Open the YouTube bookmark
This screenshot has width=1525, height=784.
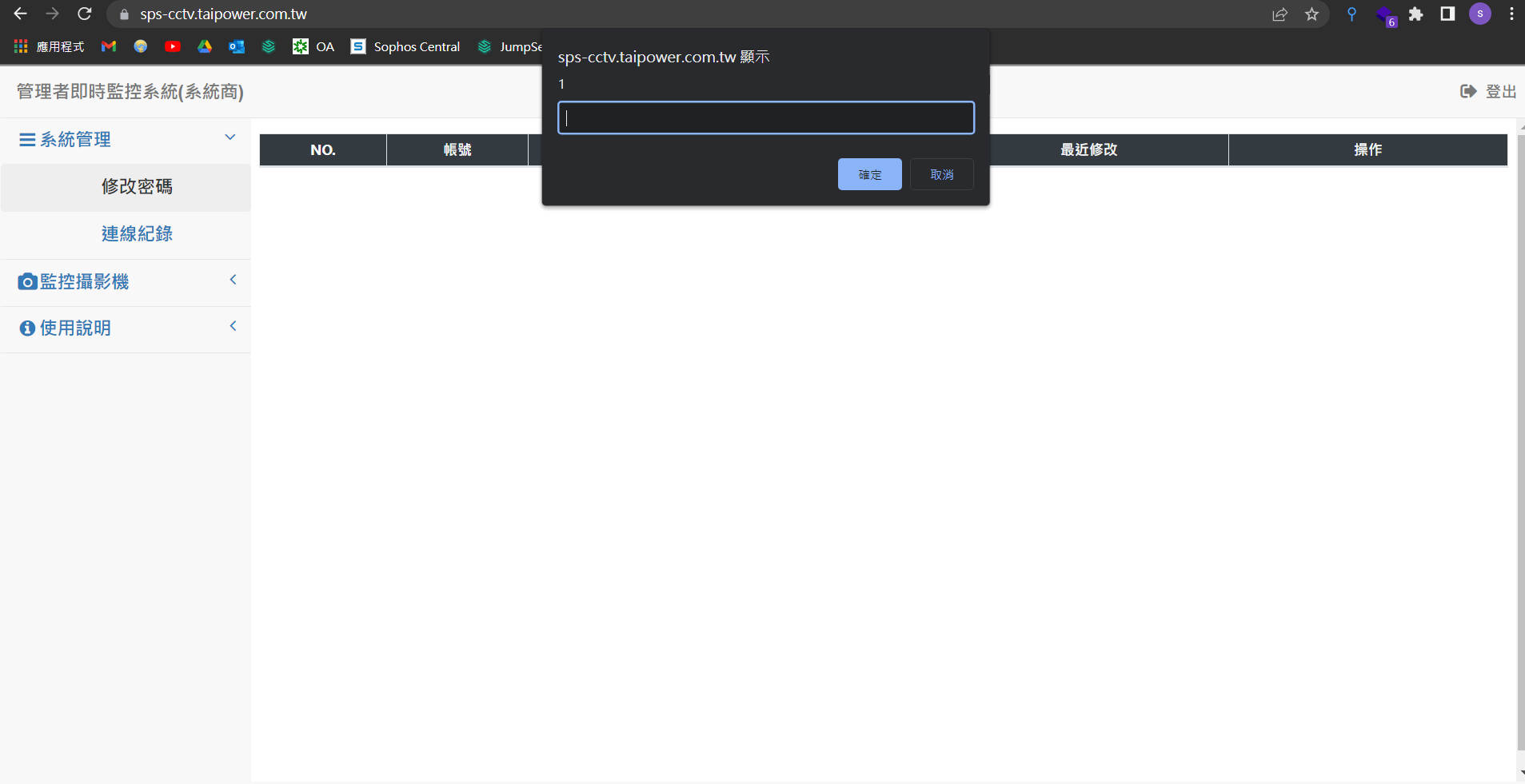[173, 46]
